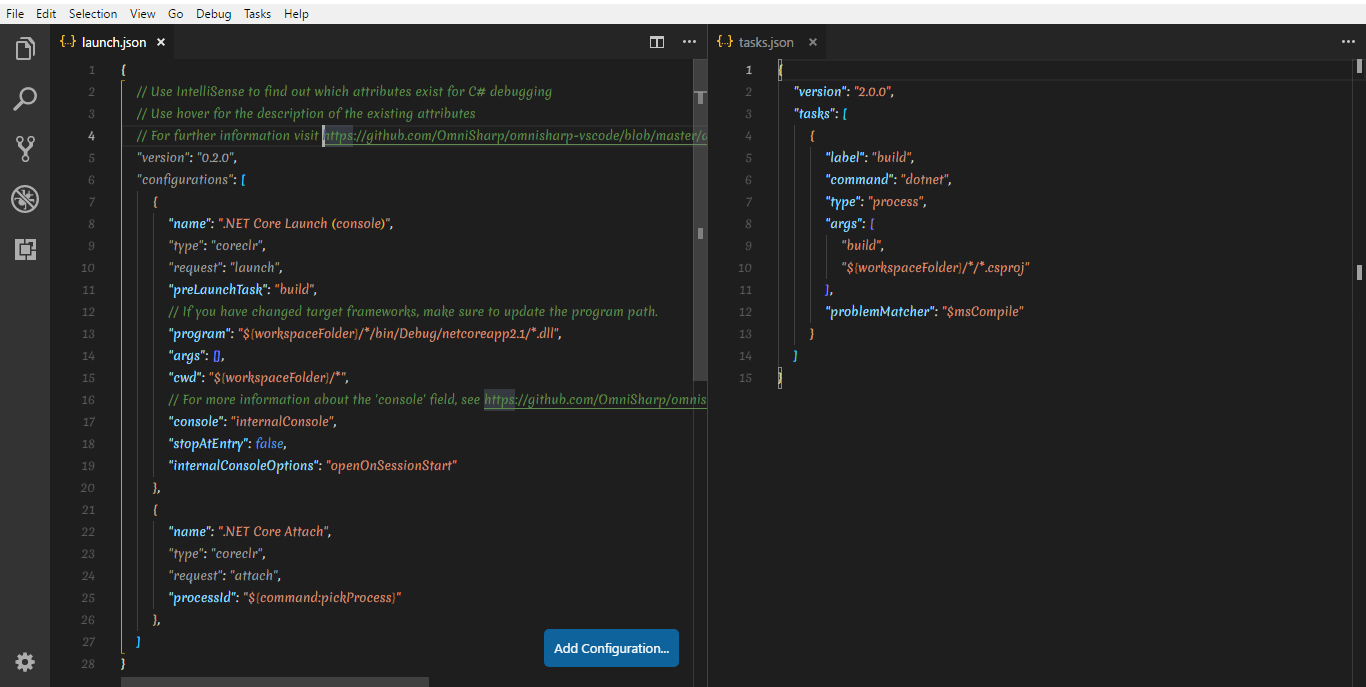Open the console field documentation link
The image size is (1366, 687).
595,399
